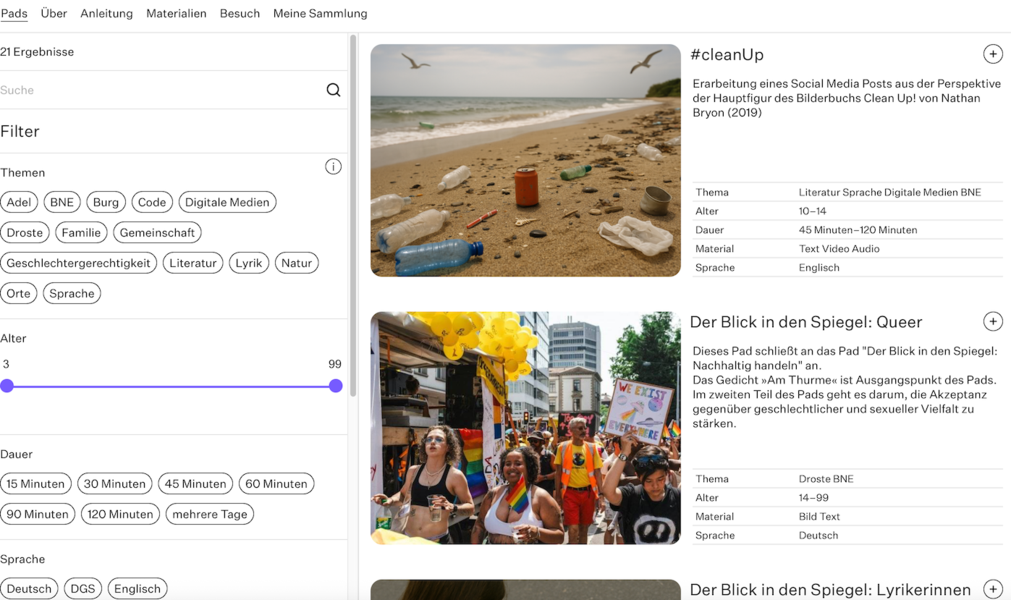Toggle the BNE theme filter
Image resolution: width=1011 pixels, height=600 pixels.
click(62, 202)
